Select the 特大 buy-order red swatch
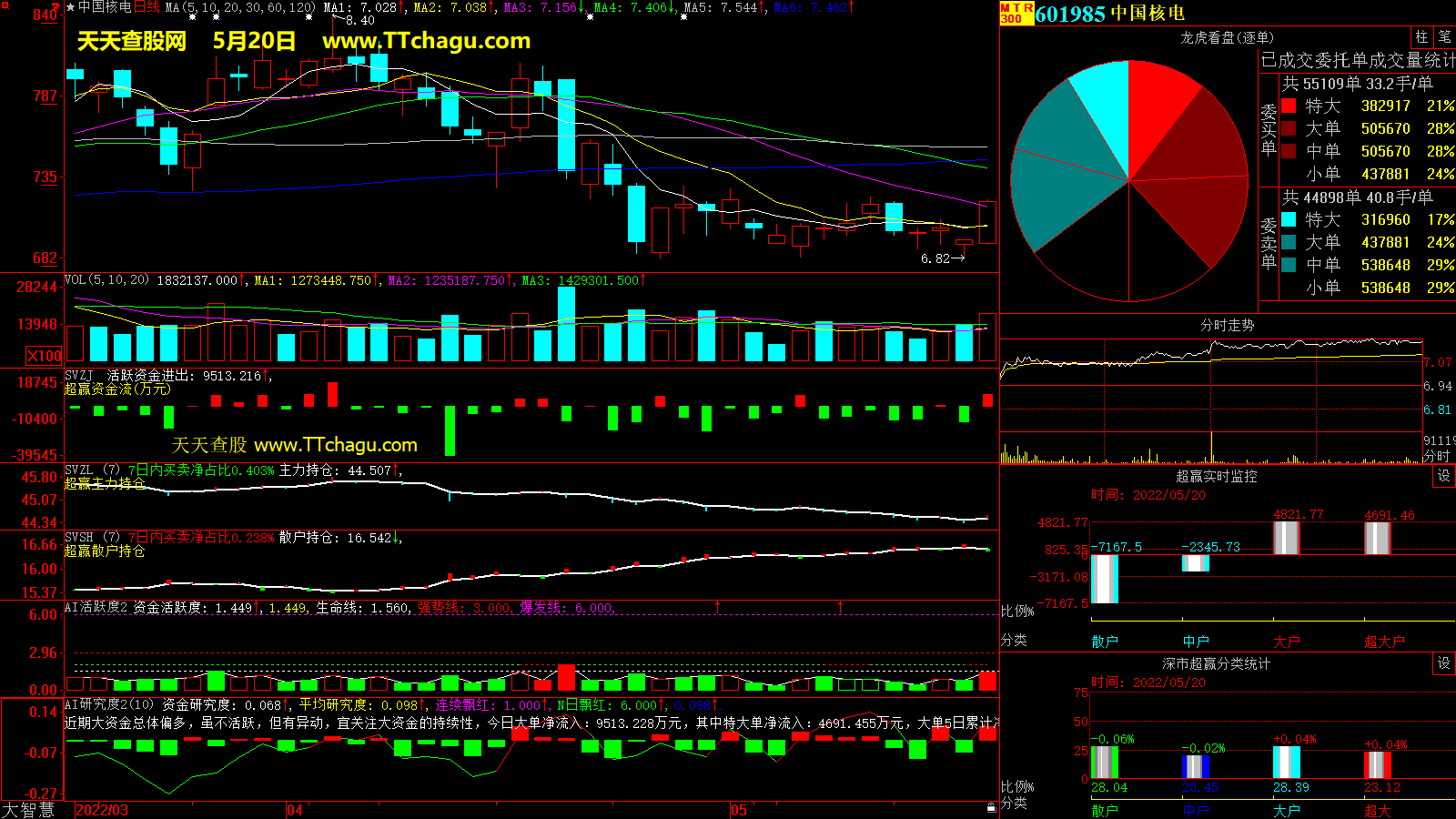 pos(1289,106)
